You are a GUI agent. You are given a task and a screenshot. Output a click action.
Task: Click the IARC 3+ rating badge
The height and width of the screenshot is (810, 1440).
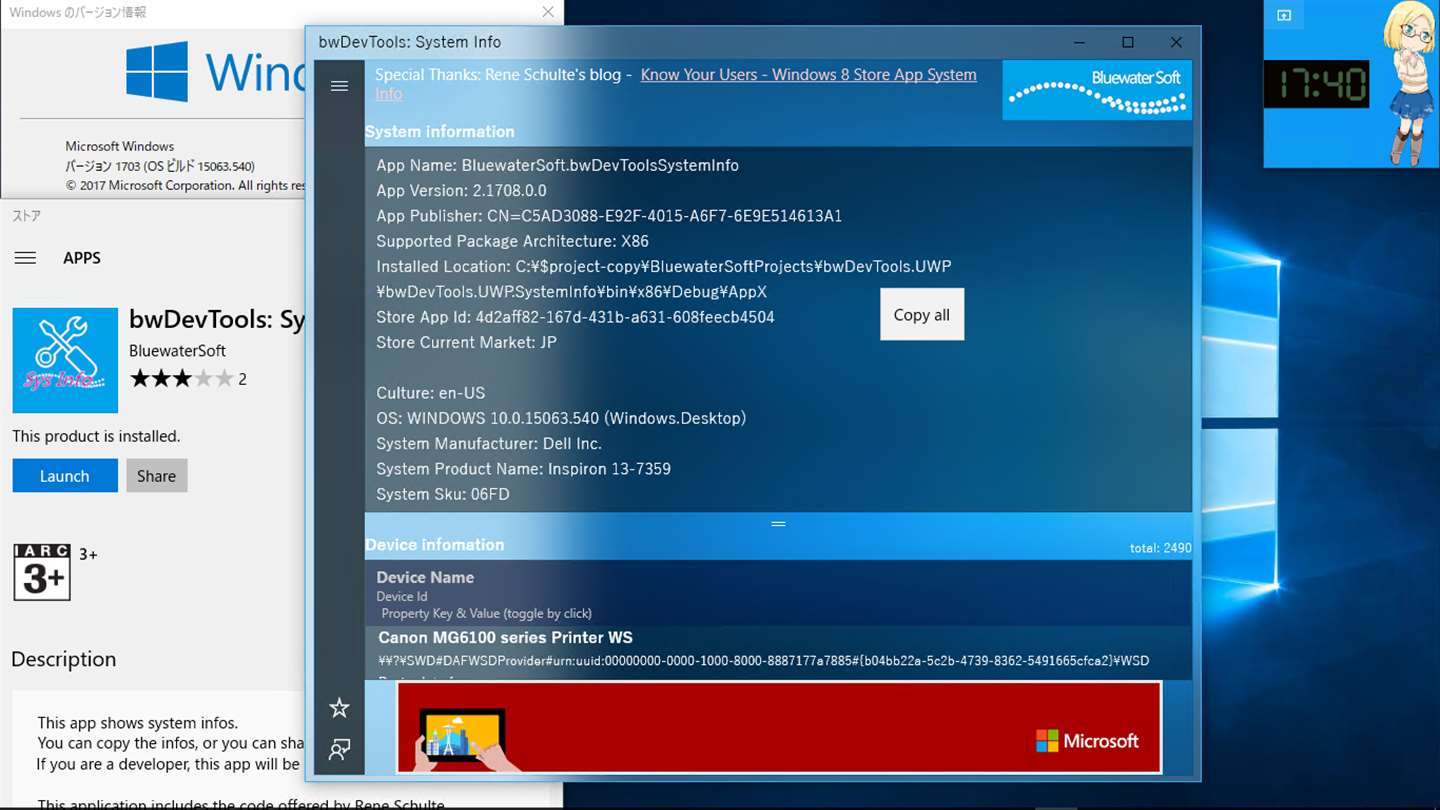42,572
